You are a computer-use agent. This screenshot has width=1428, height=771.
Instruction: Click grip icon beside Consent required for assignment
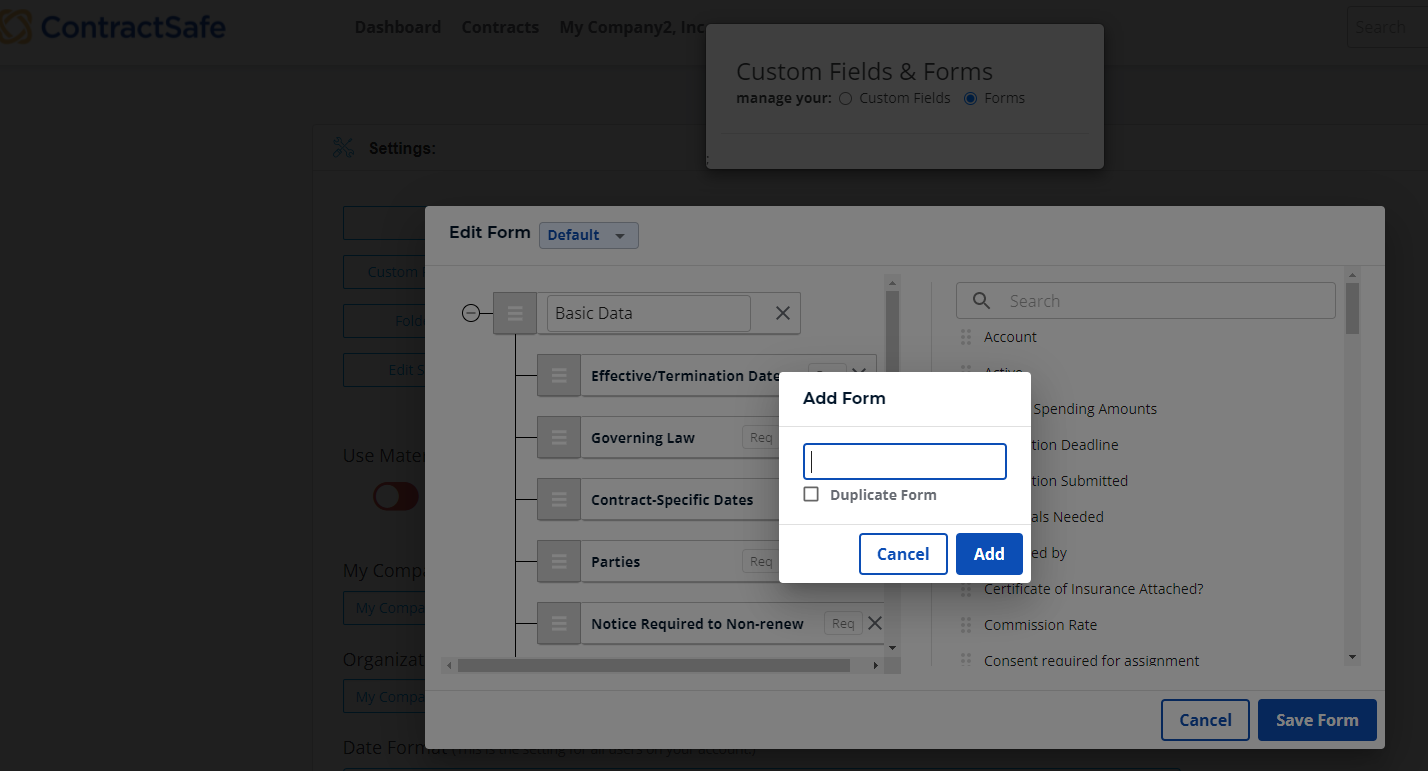(x=966, y=661)
